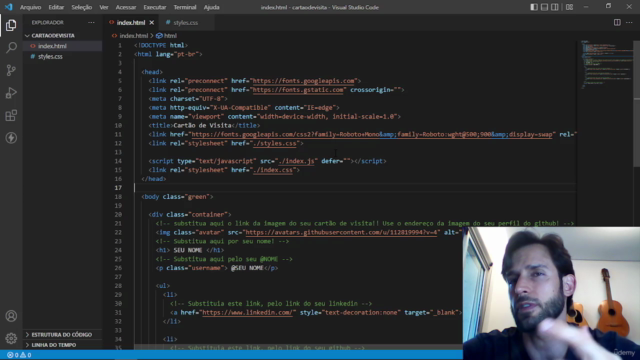Select index.html in the explorer tree
640x360 pixels.
(62, 46)
